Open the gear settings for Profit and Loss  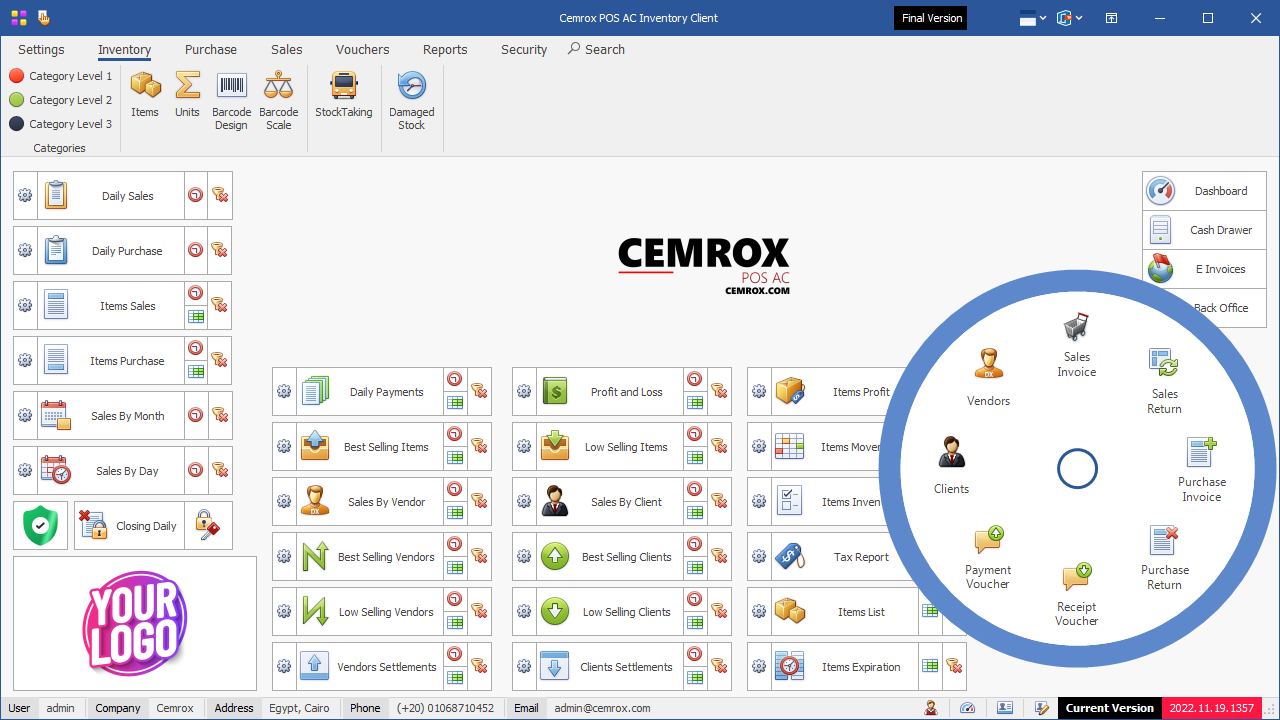(524, 392)
